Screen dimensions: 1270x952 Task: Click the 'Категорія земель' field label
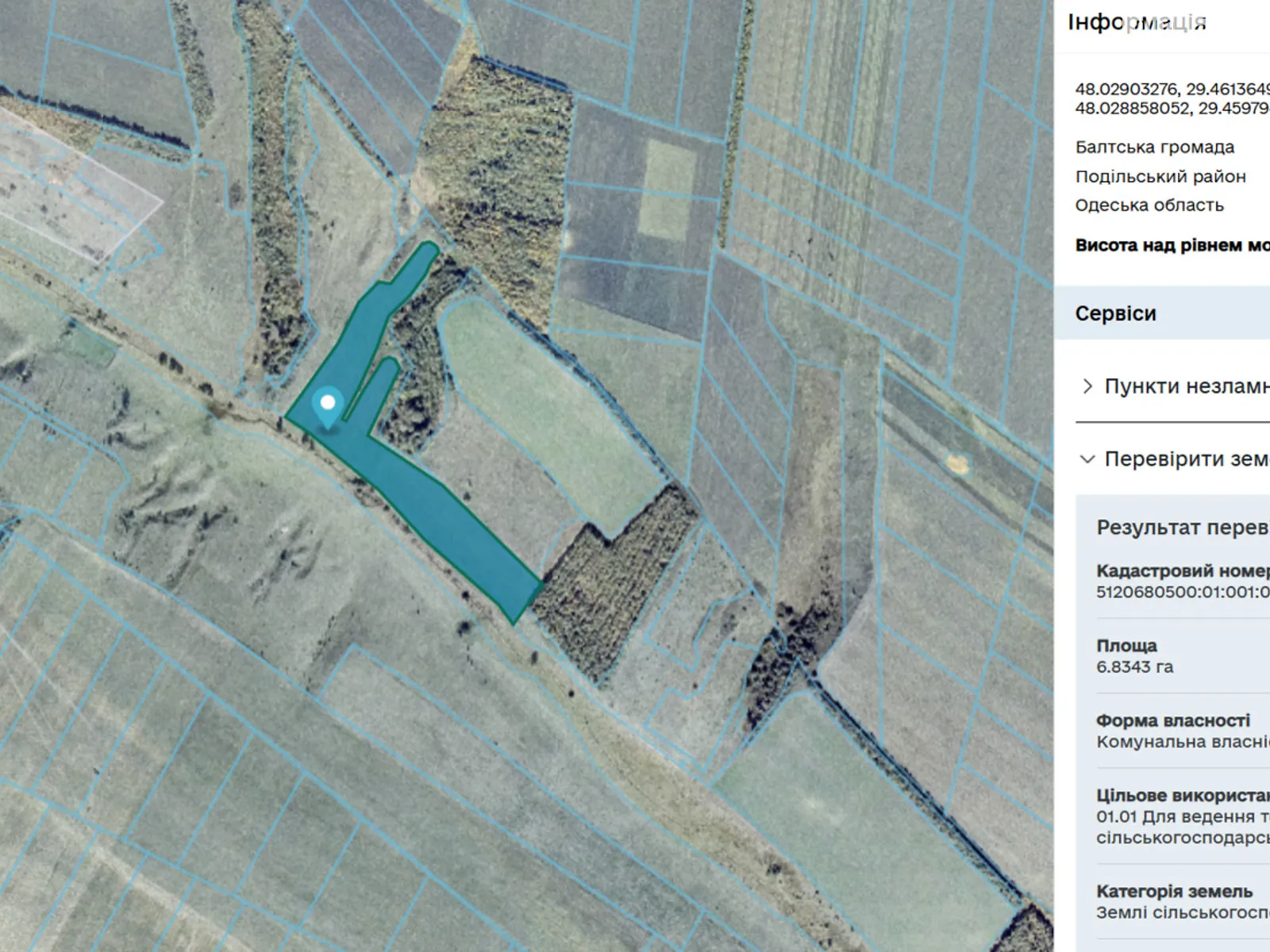click(x=1174, y=891)
